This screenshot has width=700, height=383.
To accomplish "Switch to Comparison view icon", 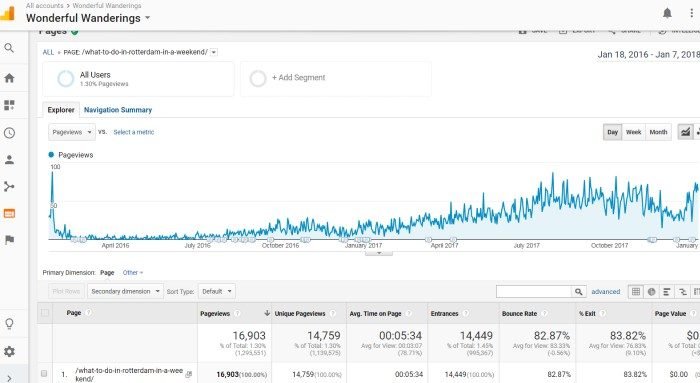I will [682, 291].
